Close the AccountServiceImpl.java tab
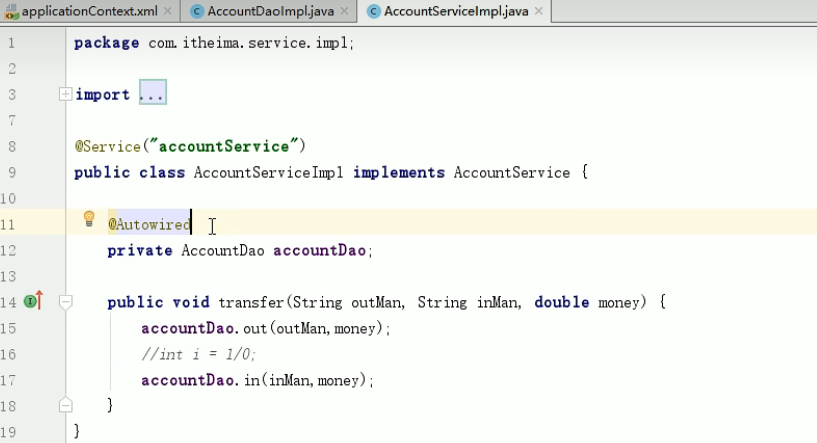Viewport: 817px width, 443px height. [539, 11]
